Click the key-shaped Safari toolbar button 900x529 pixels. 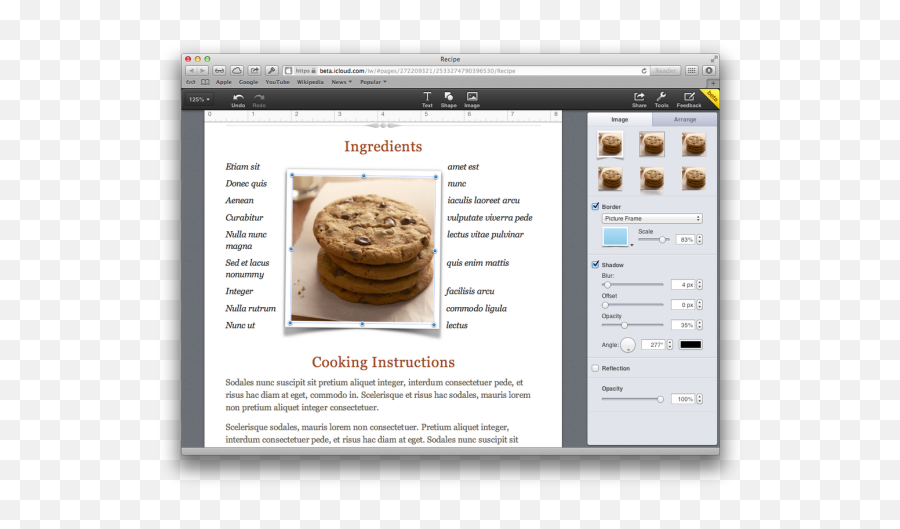click(x=271, y=71)
